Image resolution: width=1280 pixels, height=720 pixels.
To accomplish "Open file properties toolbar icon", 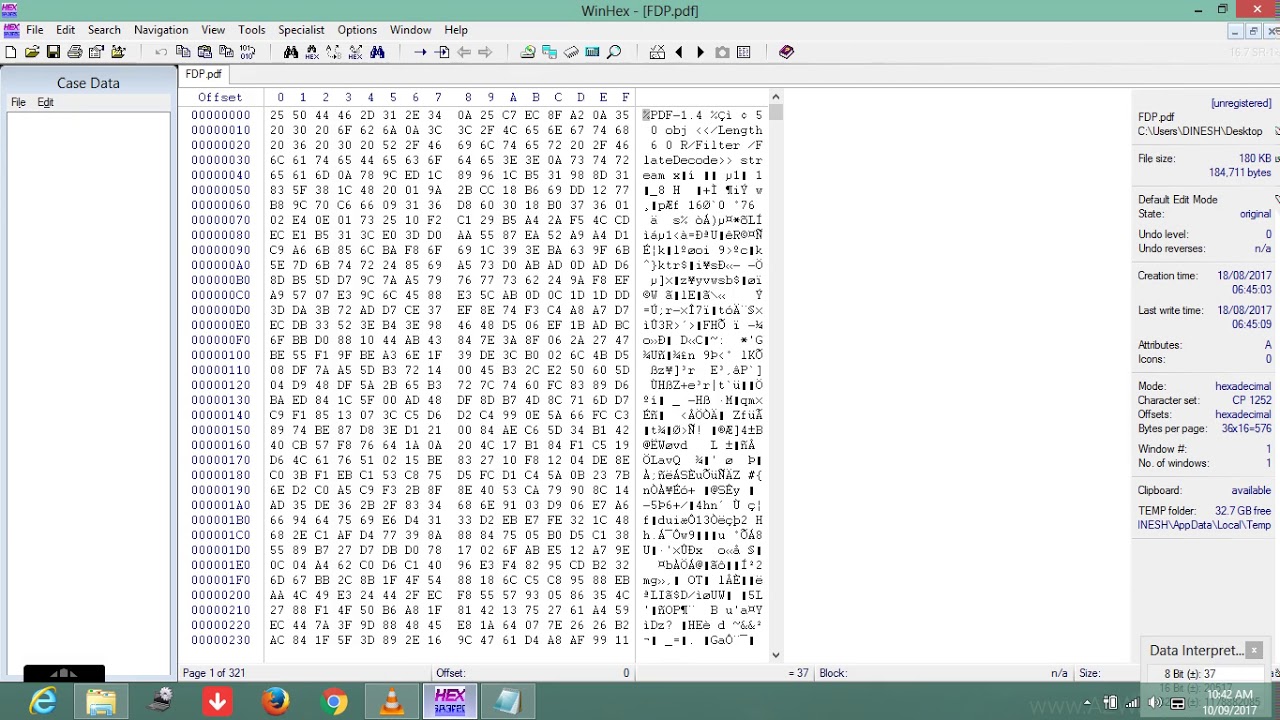I will point(97,52).
